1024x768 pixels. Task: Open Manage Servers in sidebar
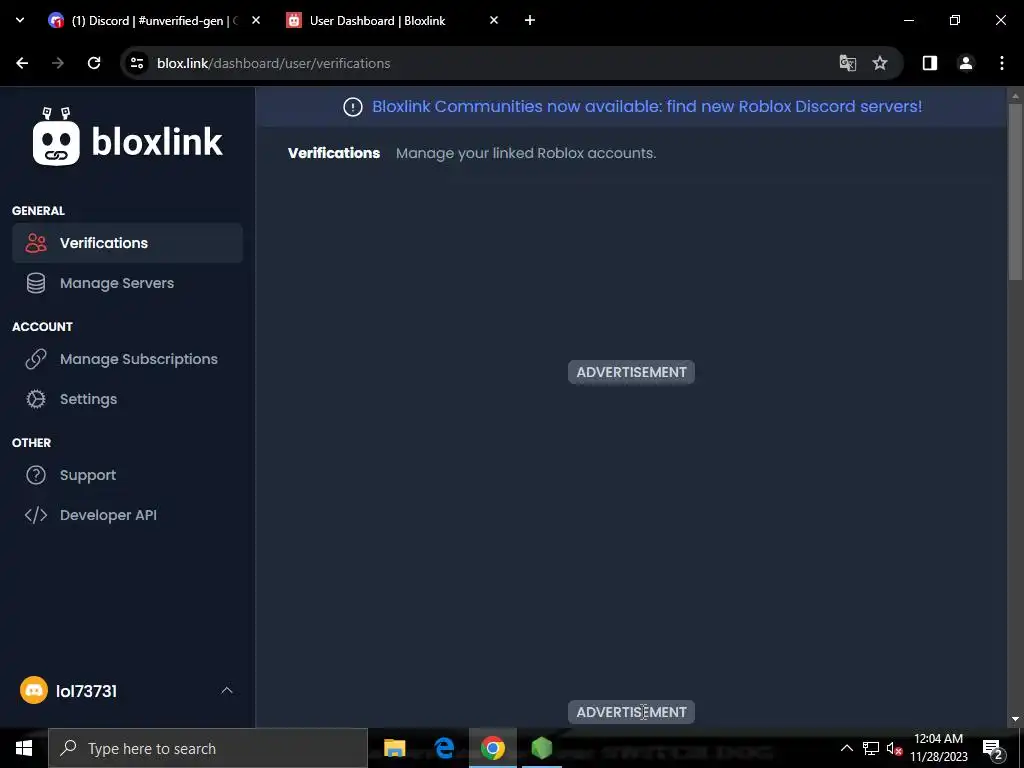tap(127, 283)
